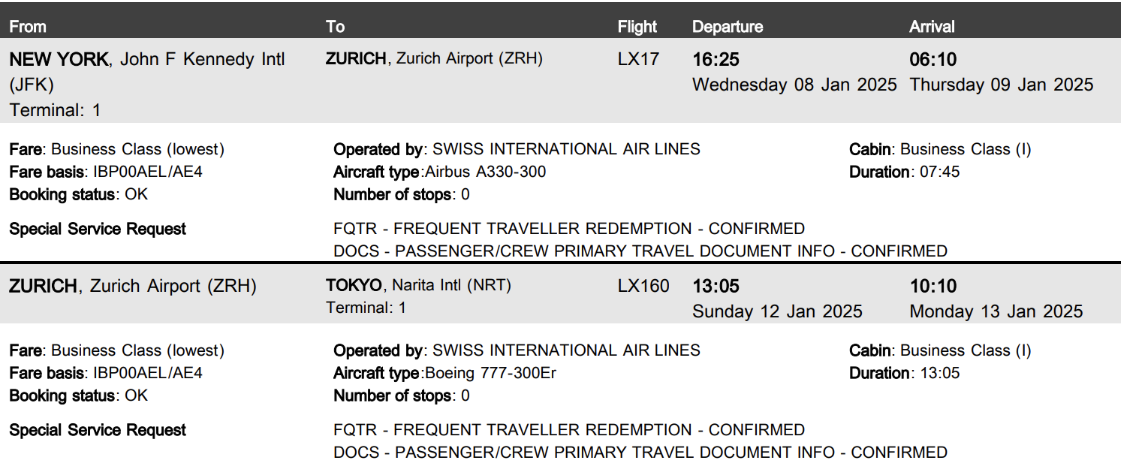This screenshot has height=462, width=1122.
Task: Select the 10:10 arrival time
Action: pyautogui.click(x=932, y=287)
